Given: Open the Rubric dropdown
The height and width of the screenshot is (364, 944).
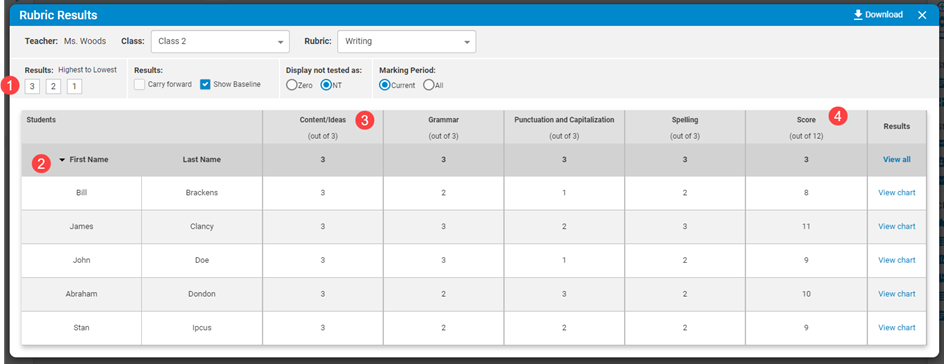Looking at the screenshot, I should pos(406,42).
